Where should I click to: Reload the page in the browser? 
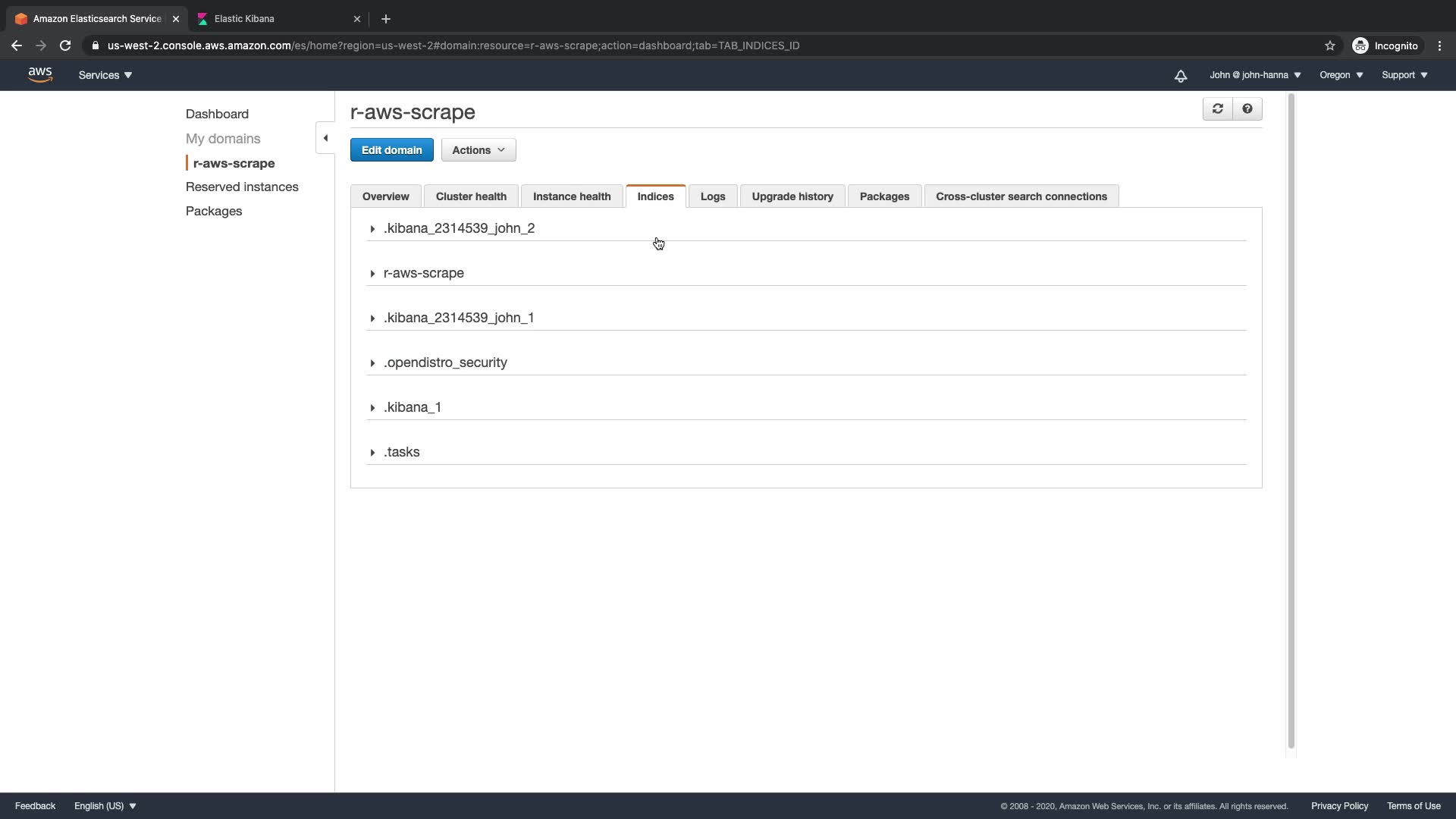tap(65, 45)
